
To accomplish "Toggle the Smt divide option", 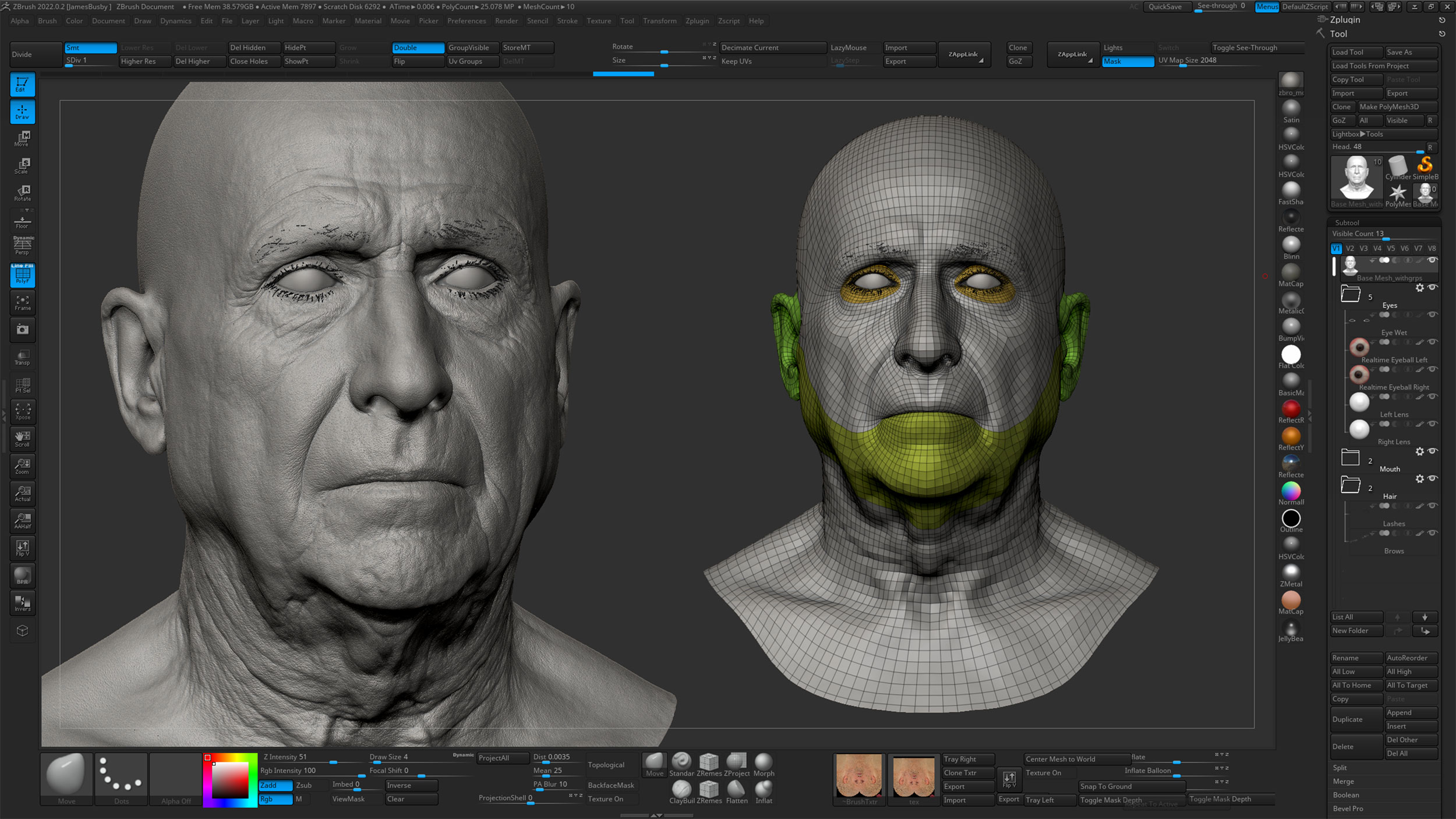I will point(90,48).
